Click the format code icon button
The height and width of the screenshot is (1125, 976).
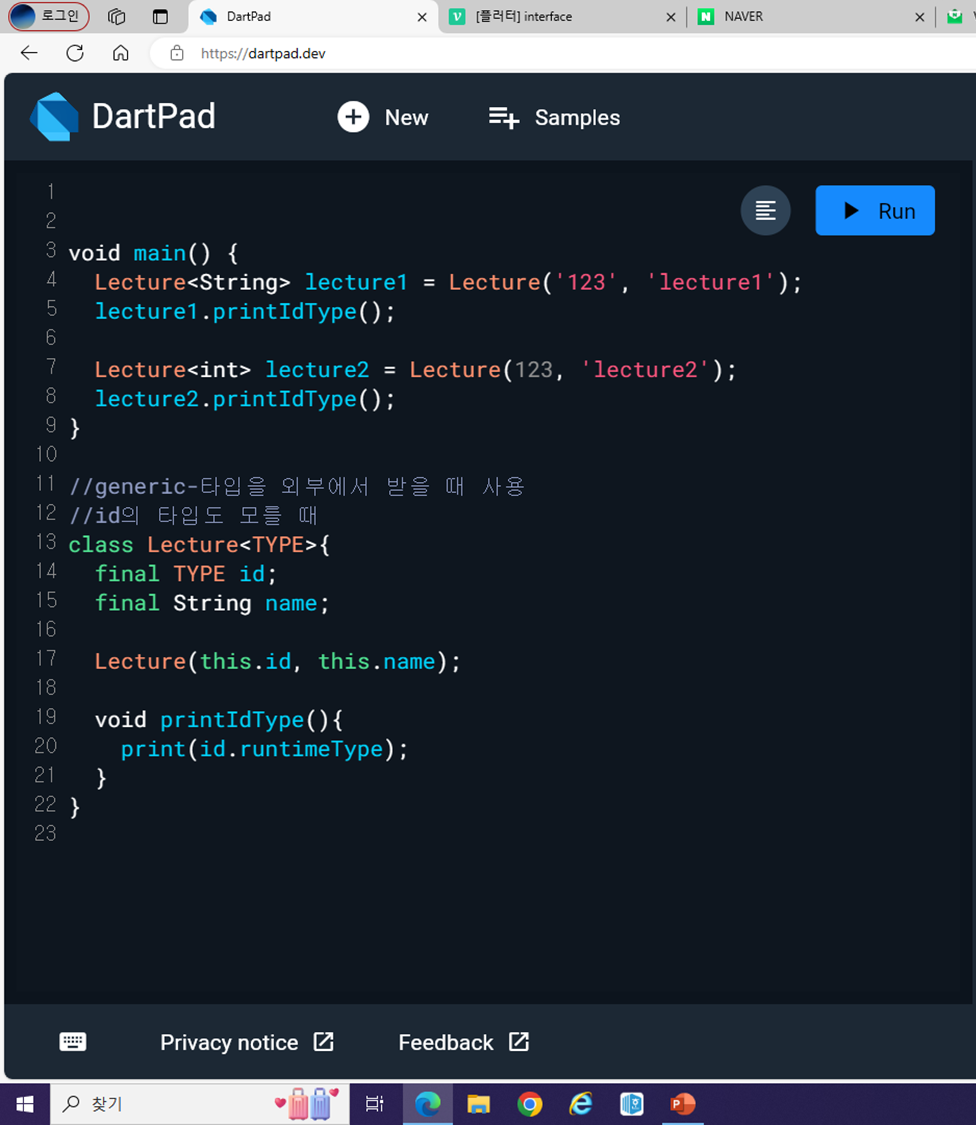(766, 210)
